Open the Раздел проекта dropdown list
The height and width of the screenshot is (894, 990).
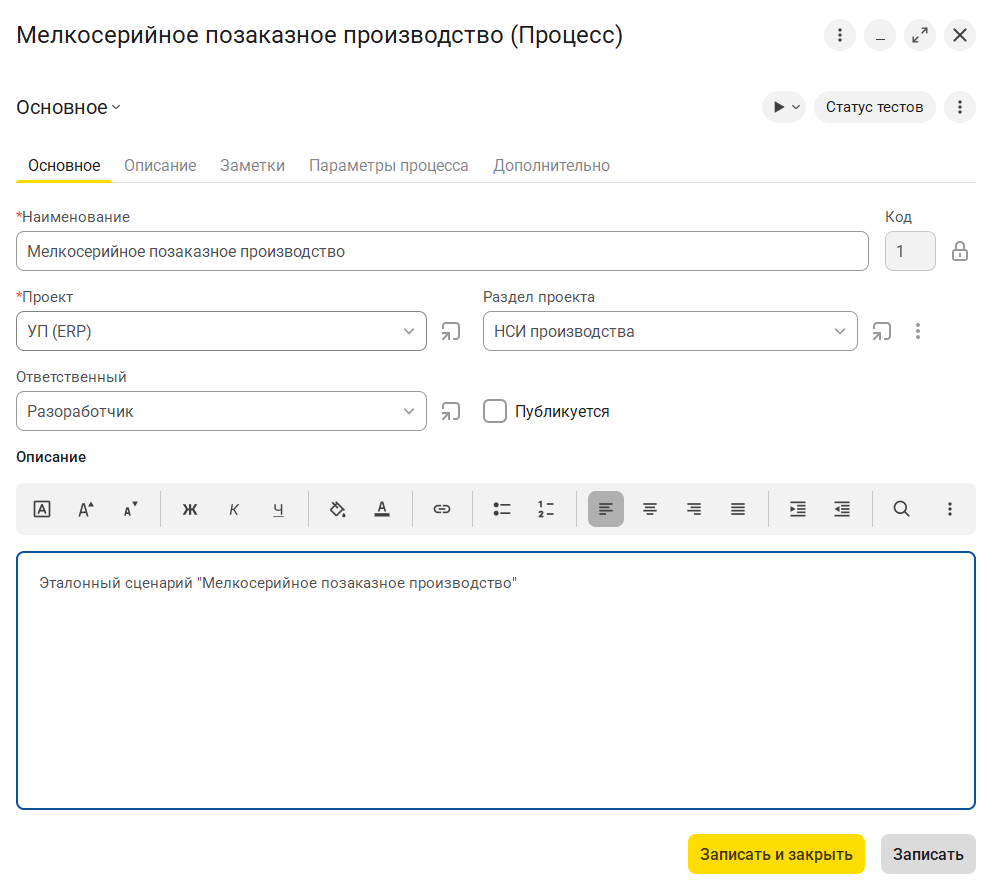point(840,331)
